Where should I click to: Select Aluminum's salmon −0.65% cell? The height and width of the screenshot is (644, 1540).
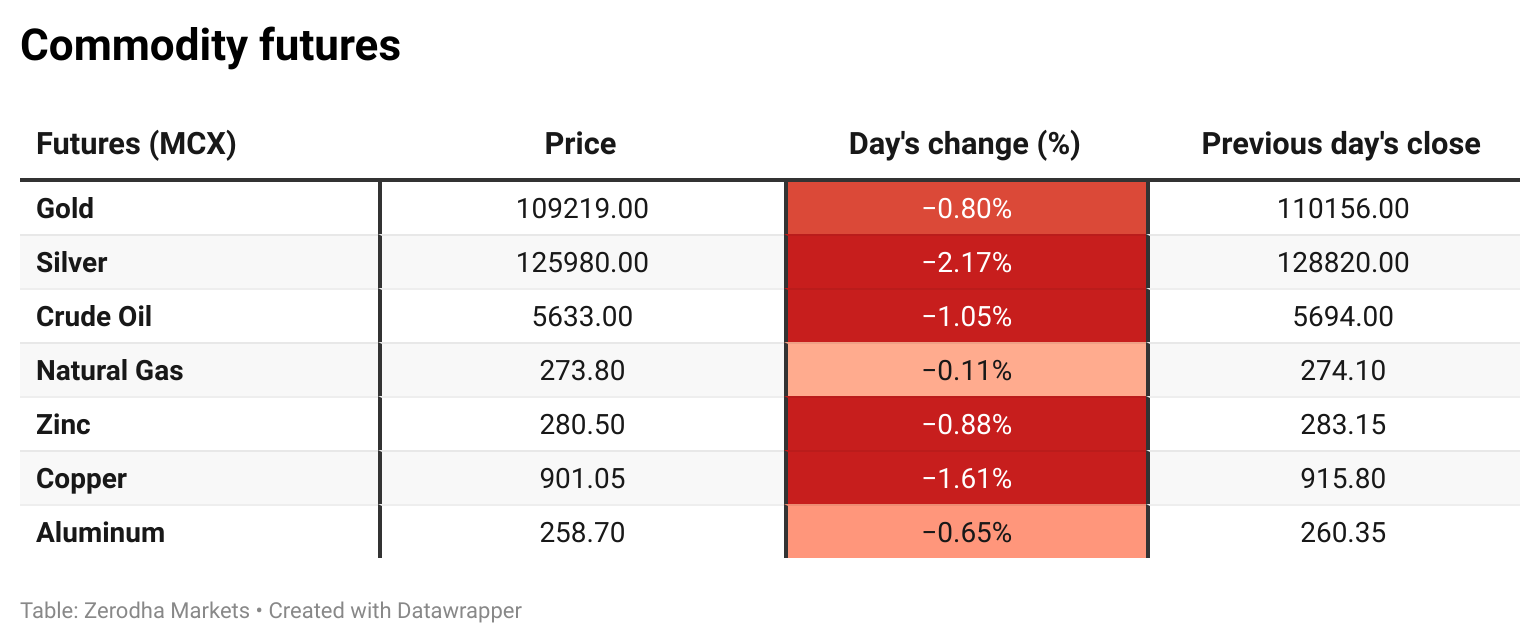click(966, 533)
